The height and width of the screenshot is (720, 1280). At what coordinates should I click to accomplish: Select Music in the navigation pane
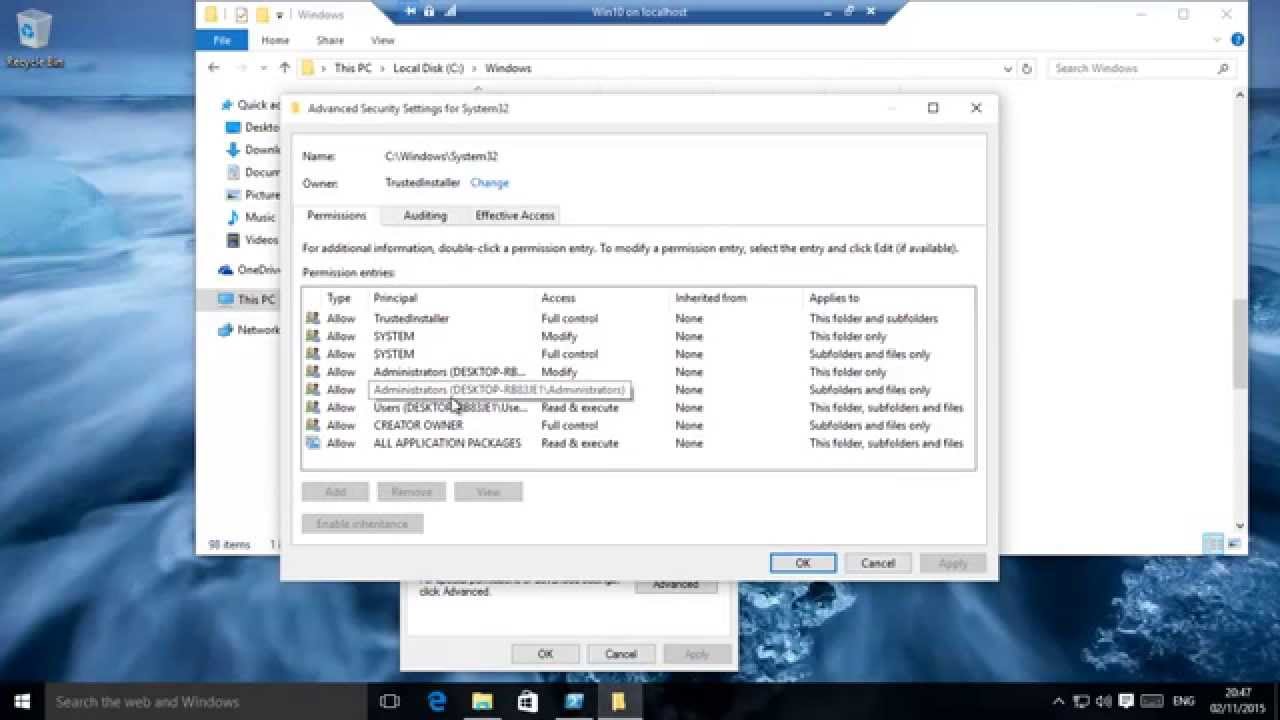click(260, 217)
